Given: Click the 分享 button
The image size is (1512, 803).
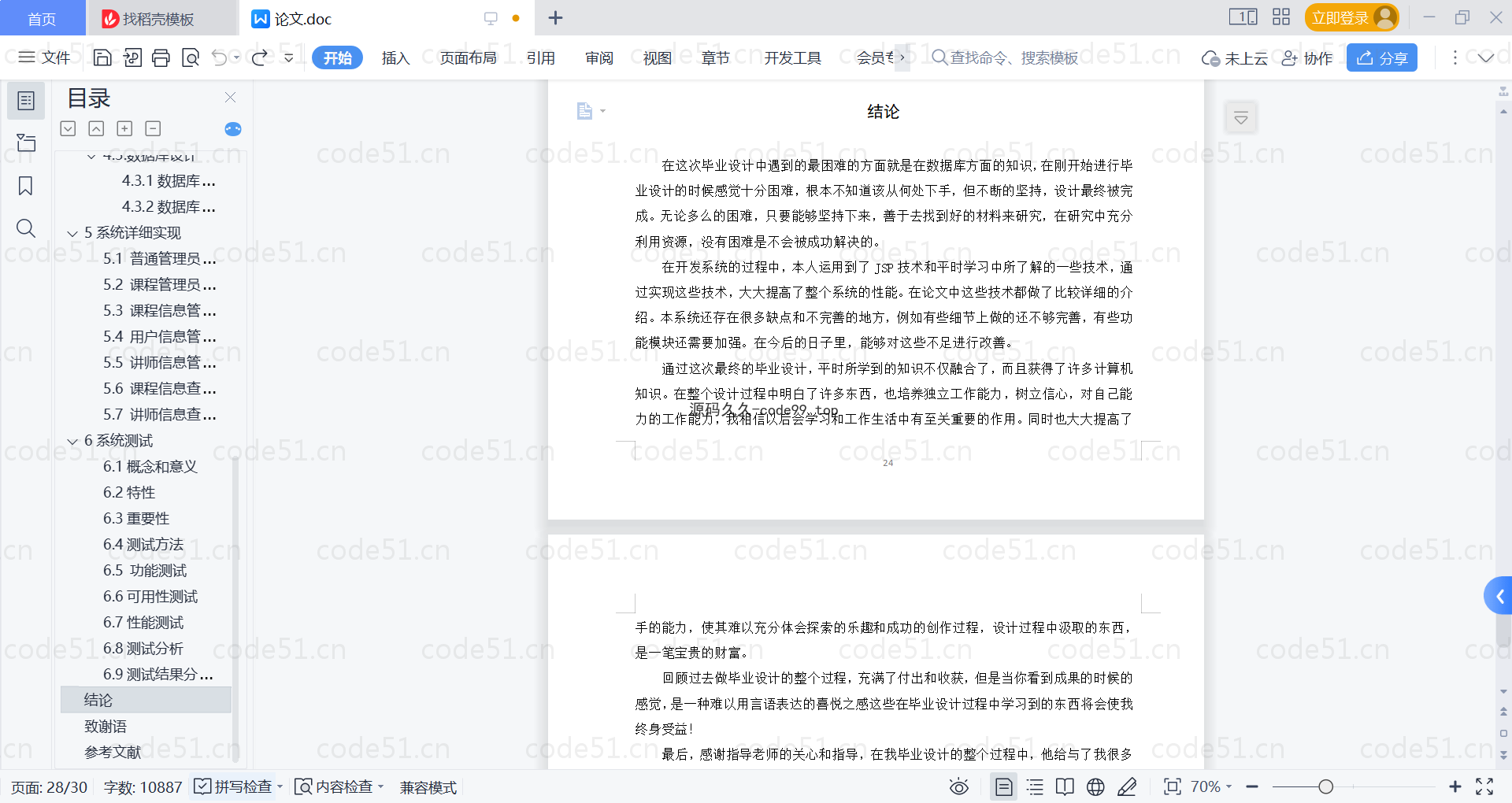Looking at the screenshot, I should (1382, 57).
